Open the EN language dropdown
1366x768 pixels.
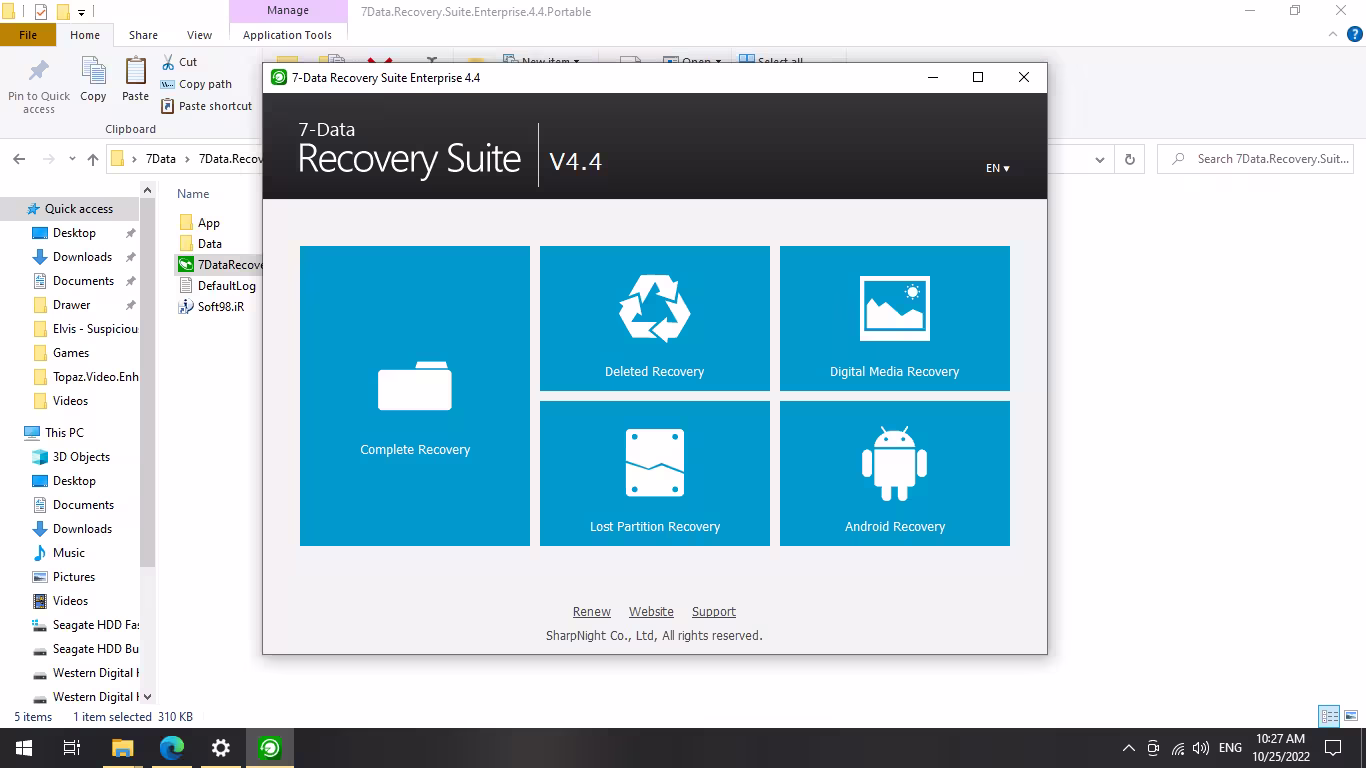tap(997, 168)
